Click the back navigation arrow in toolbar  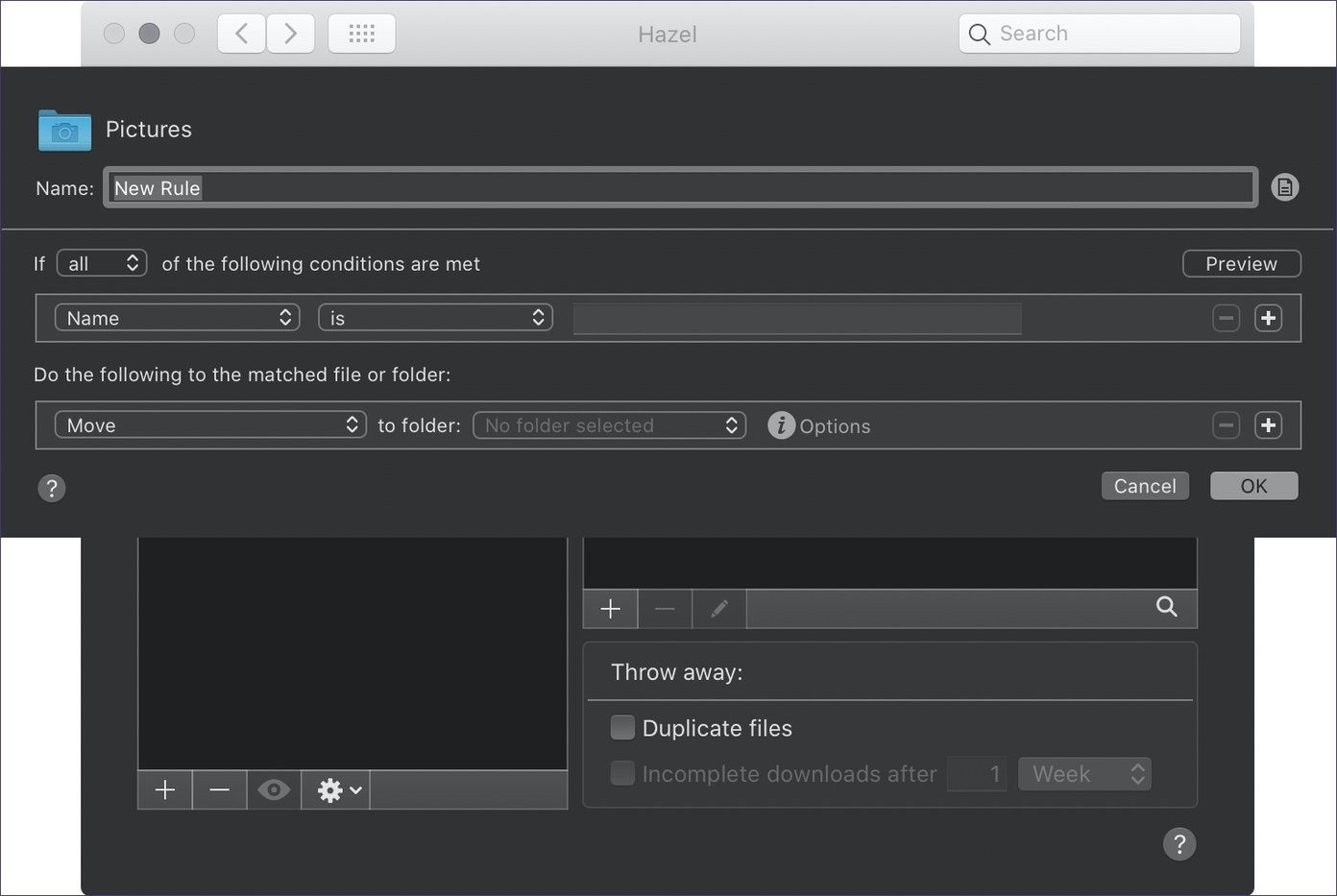242,34
